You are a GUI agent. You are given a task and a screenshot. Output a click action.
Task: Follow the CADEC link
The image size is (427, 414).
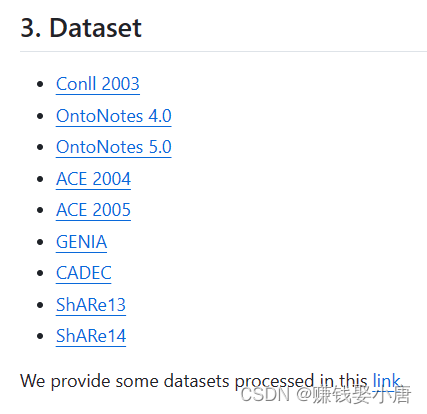(84, 273)
